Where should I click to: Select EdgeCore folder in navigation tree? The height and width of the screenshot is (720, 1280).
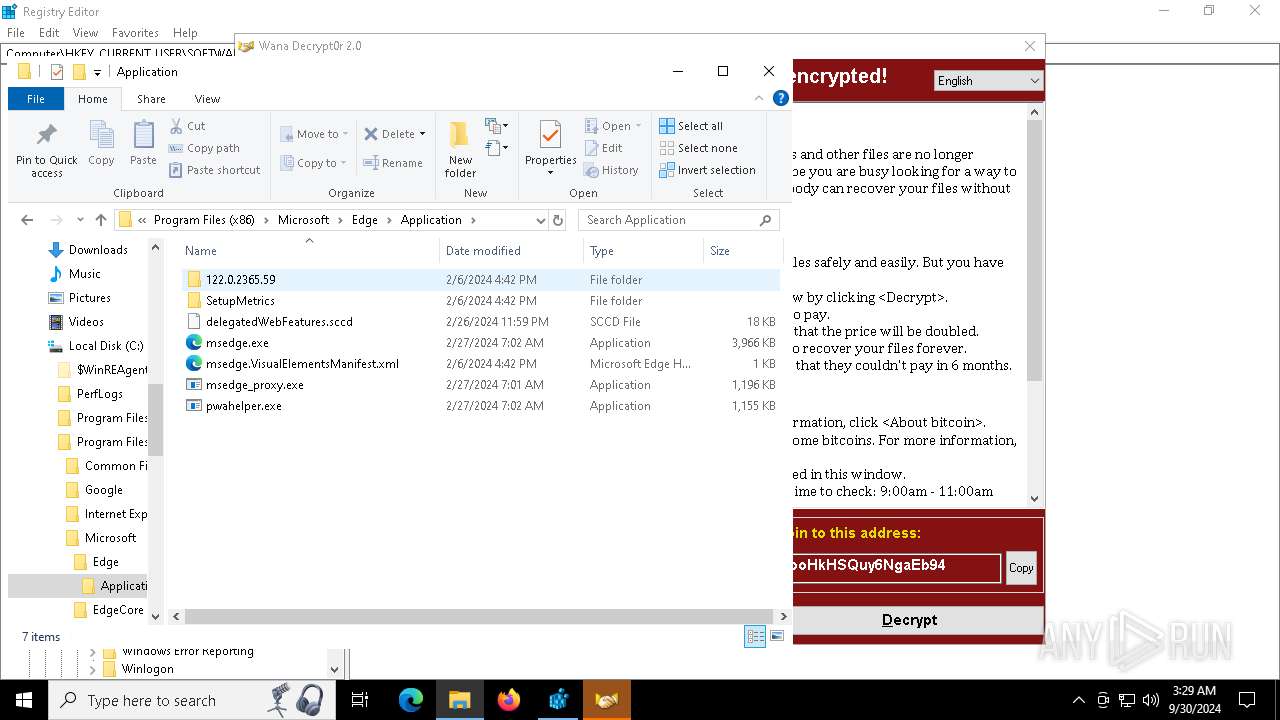coord(118,610)
